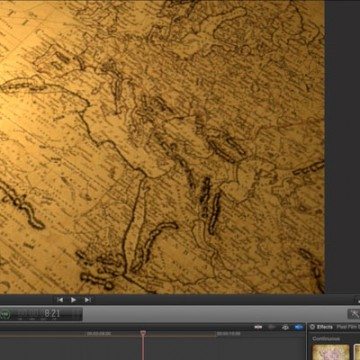Toggle audio skimming in the timeline

tap(272, 327)
